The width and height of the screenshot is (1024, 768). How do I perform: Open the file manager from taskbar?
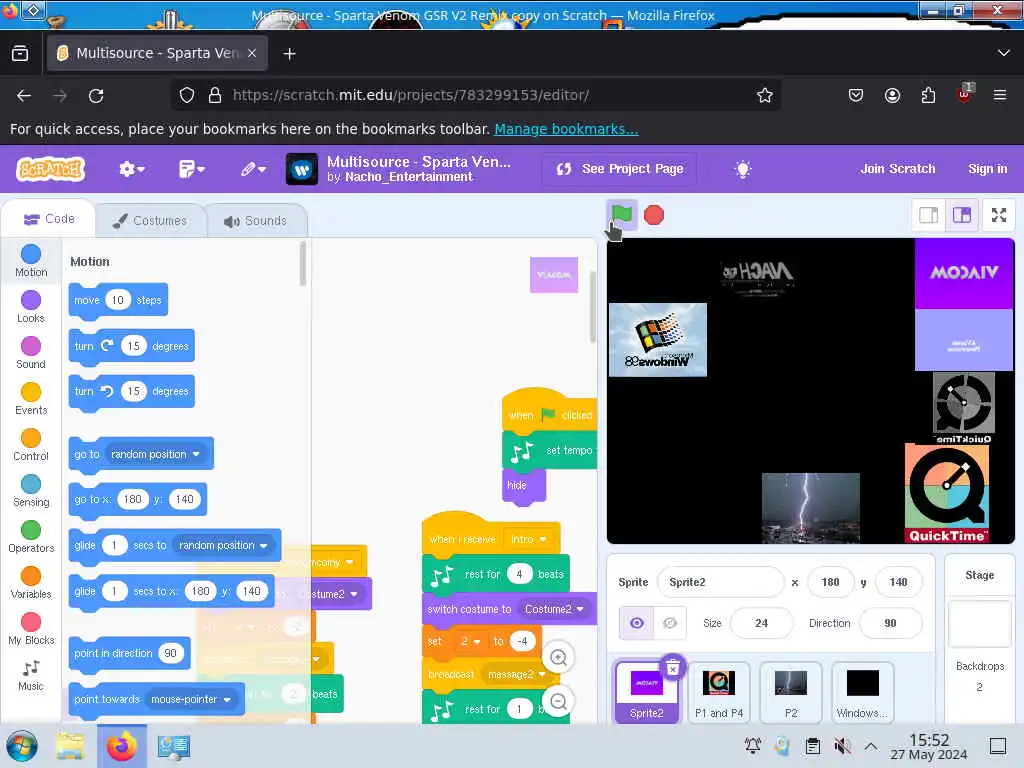[70, 746]
